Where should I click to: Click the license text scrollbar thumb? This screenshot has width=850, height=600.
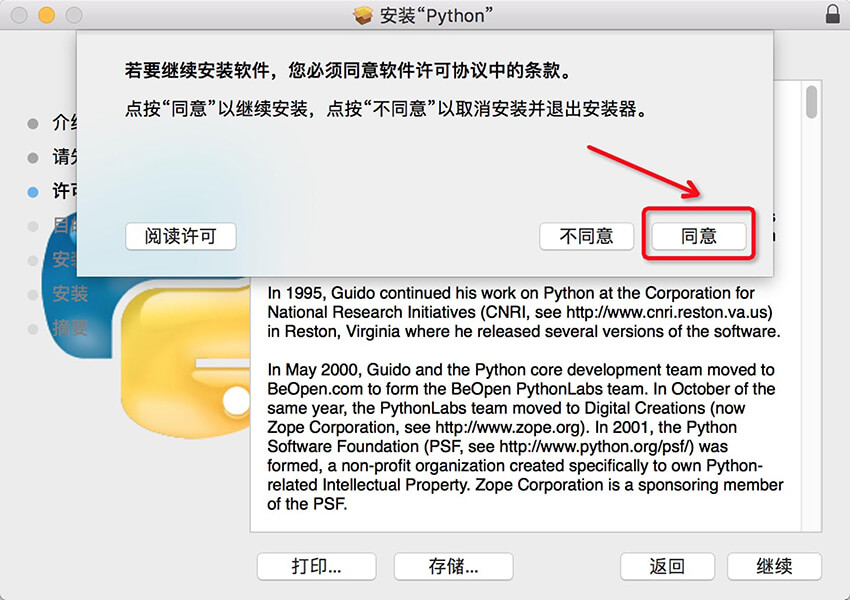pos(811,102)
